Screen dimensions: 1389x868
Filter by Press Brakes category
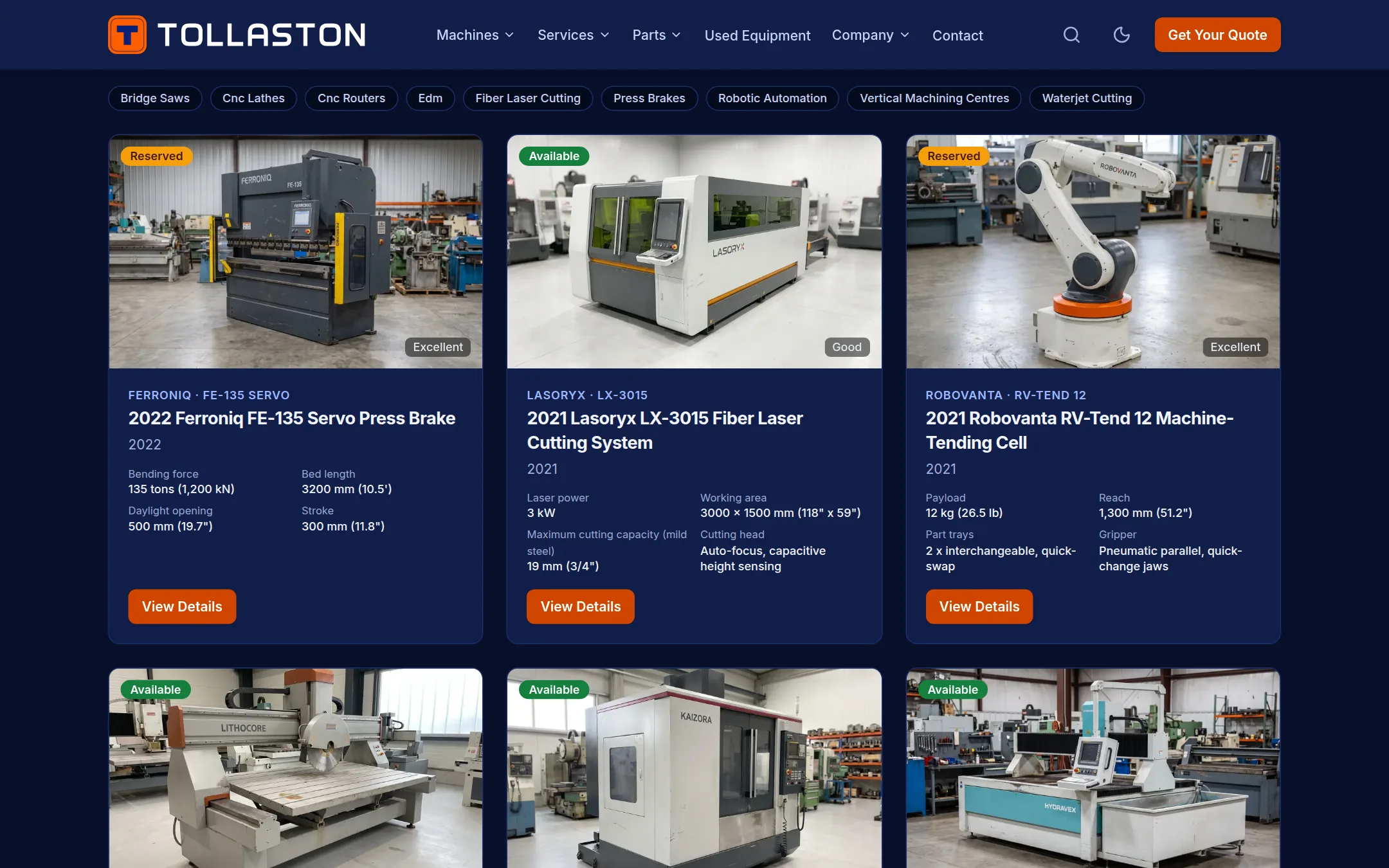click(649, 98)
